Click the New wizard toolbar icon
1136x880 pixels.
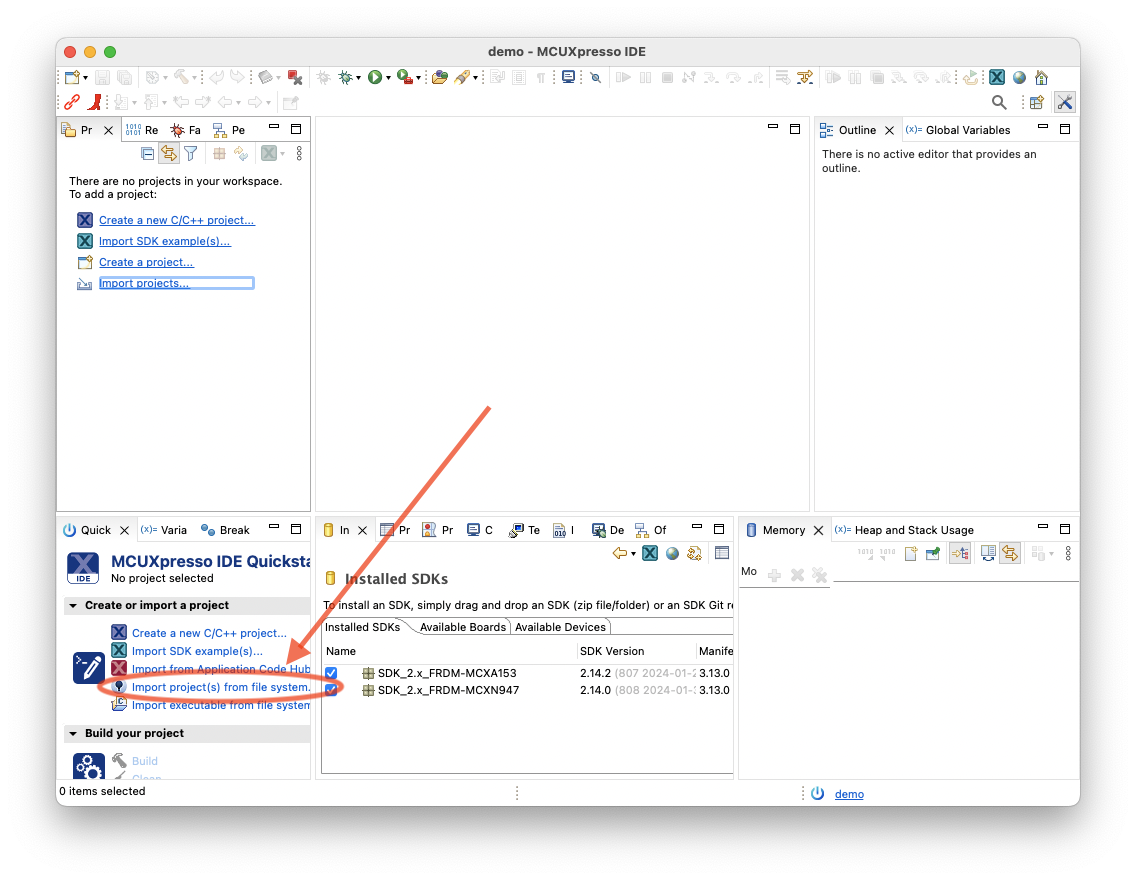(72, 77)
